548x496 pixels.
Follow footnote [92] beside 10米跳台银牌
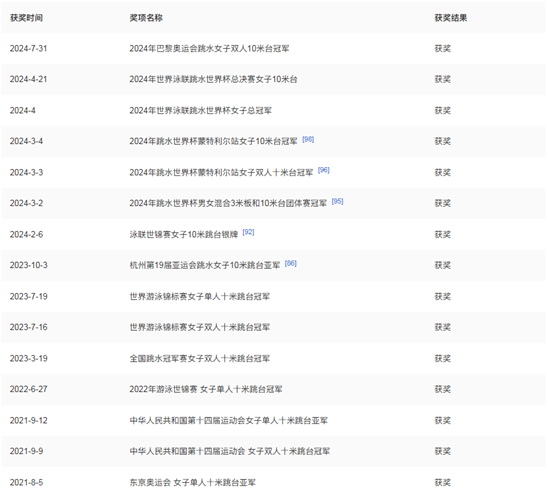tap(248, 232)
